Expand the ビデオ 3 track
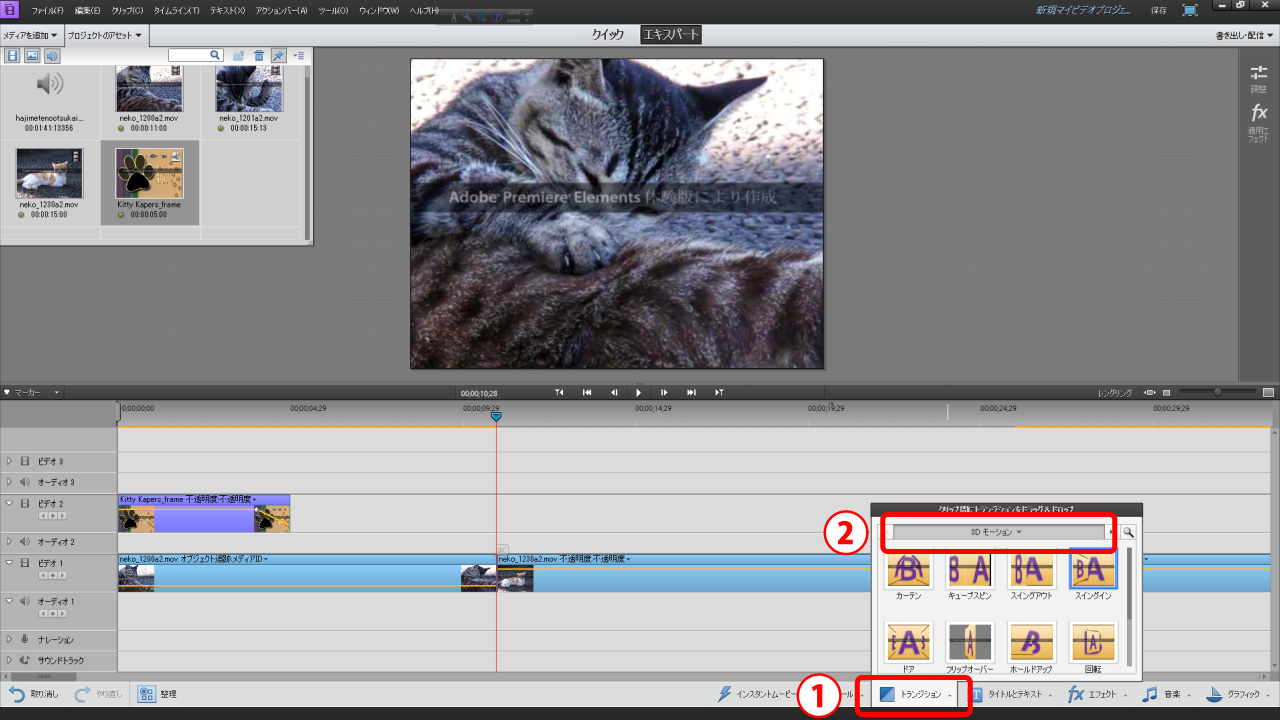The image size is (1280, 720). tap(10, 461)
